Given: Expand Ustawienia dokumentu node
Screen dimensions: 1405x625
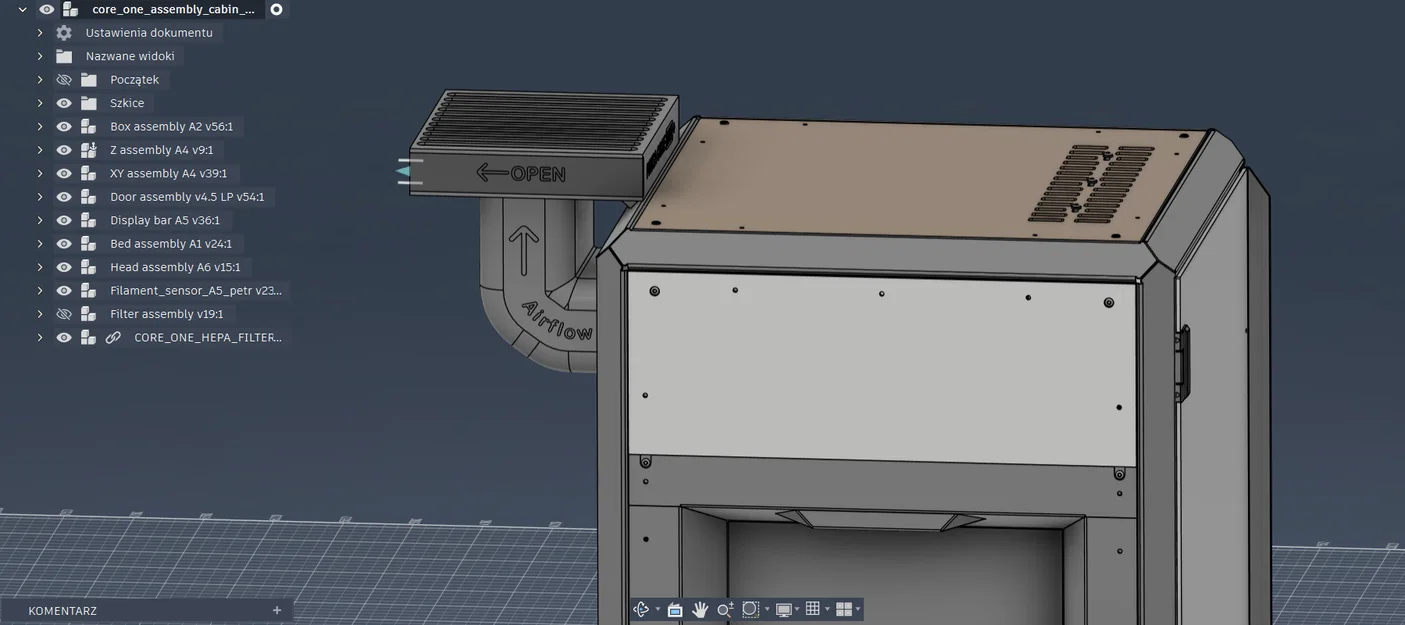Looking at the screenshot, I should pyautogui.click(x=40, y=33).
